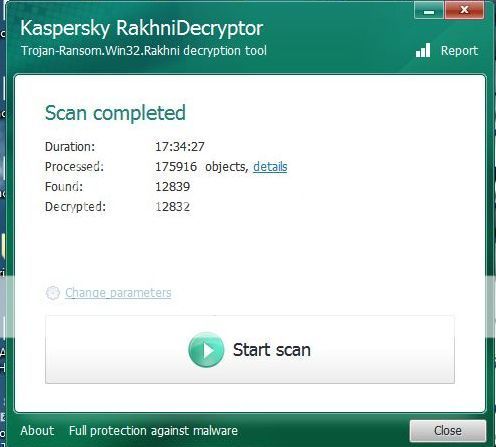Click the Report bar chart icon
This screenshot has width=496, height=447.
click(x=423, y=50)
